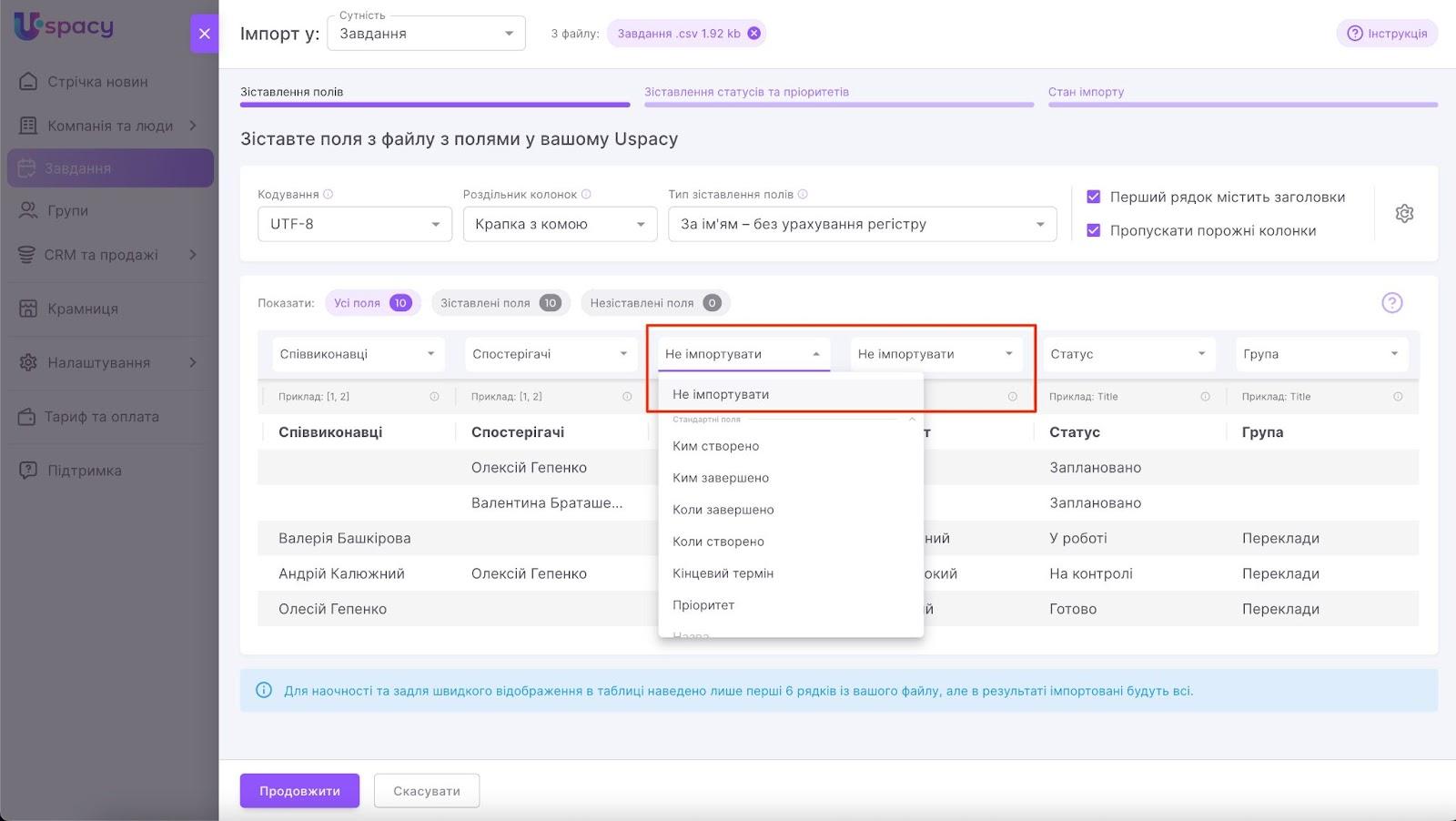Remove the attached Завдання .csv file
Image resolution: width=1456 pixels, height=821 pixels.
[753, 34]
